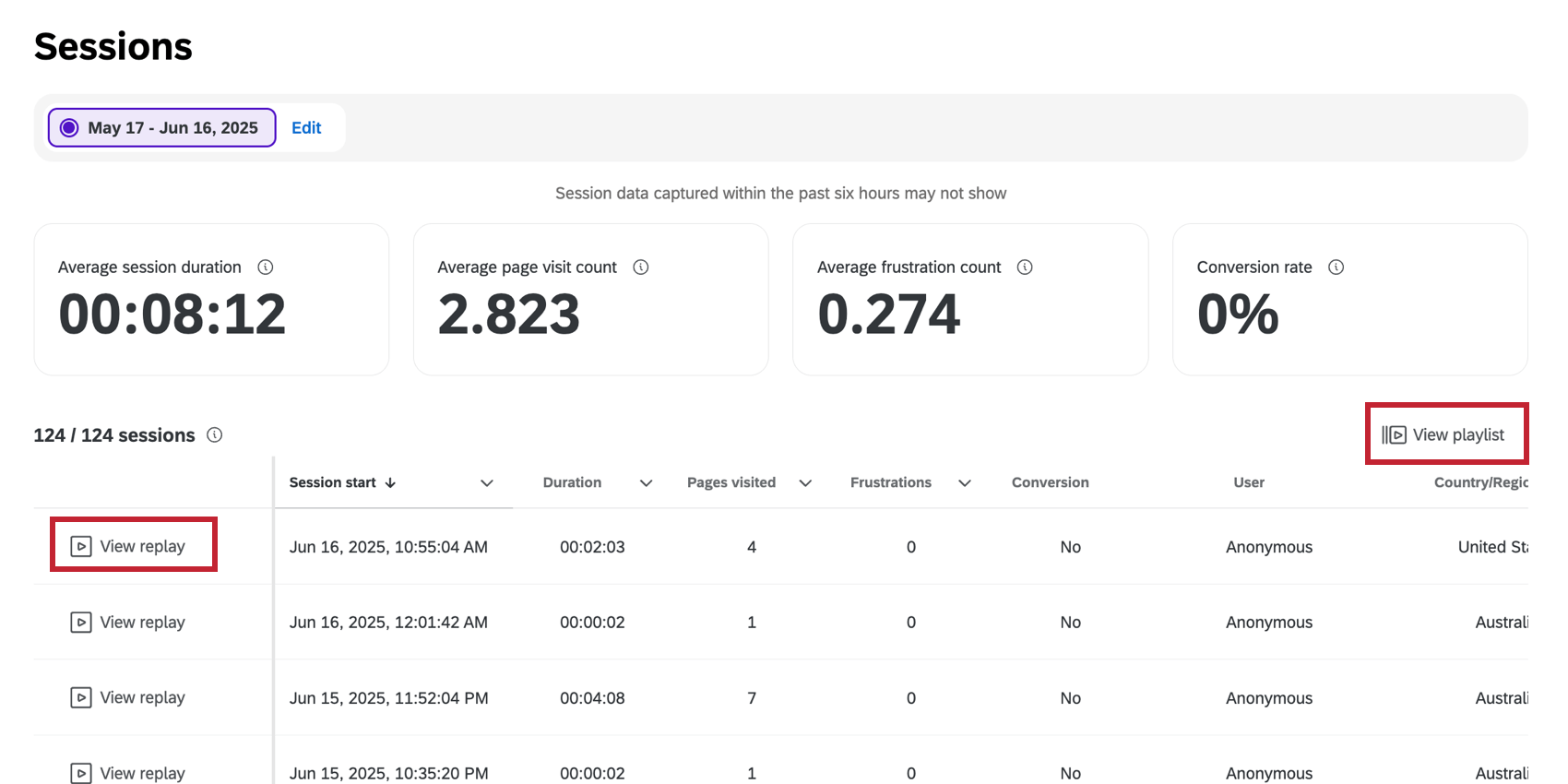The image size is (1568, 784).
Task: Click play icon for Jun 16 10:55:04 AM session
Action: click(x=81, y=547)
